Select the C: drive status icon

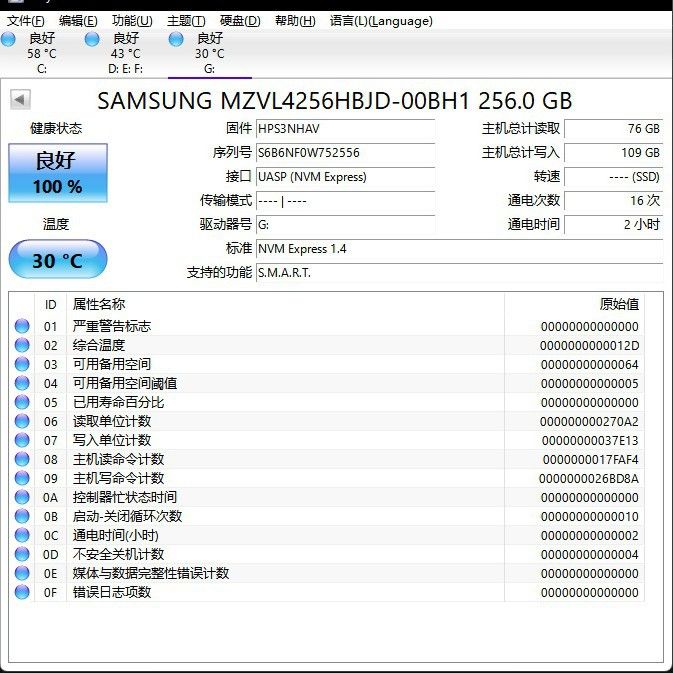9,39
